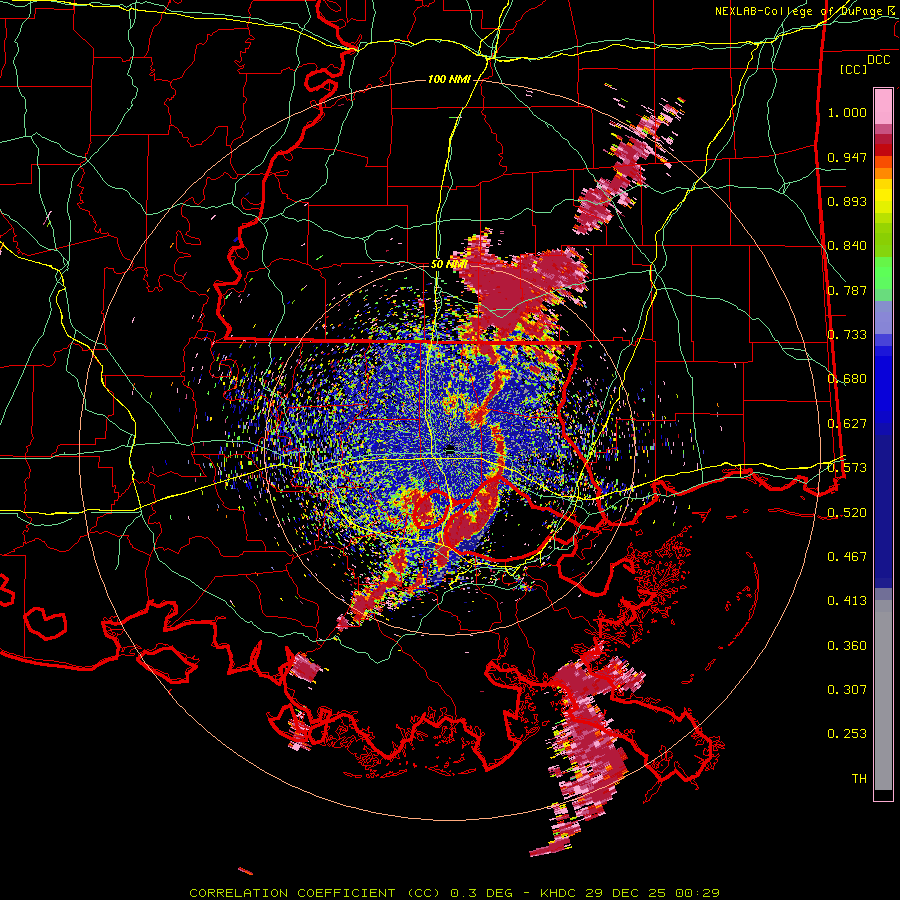Click the 0.733 scale value
Screen dimensions: 900x900
point(847,335)
